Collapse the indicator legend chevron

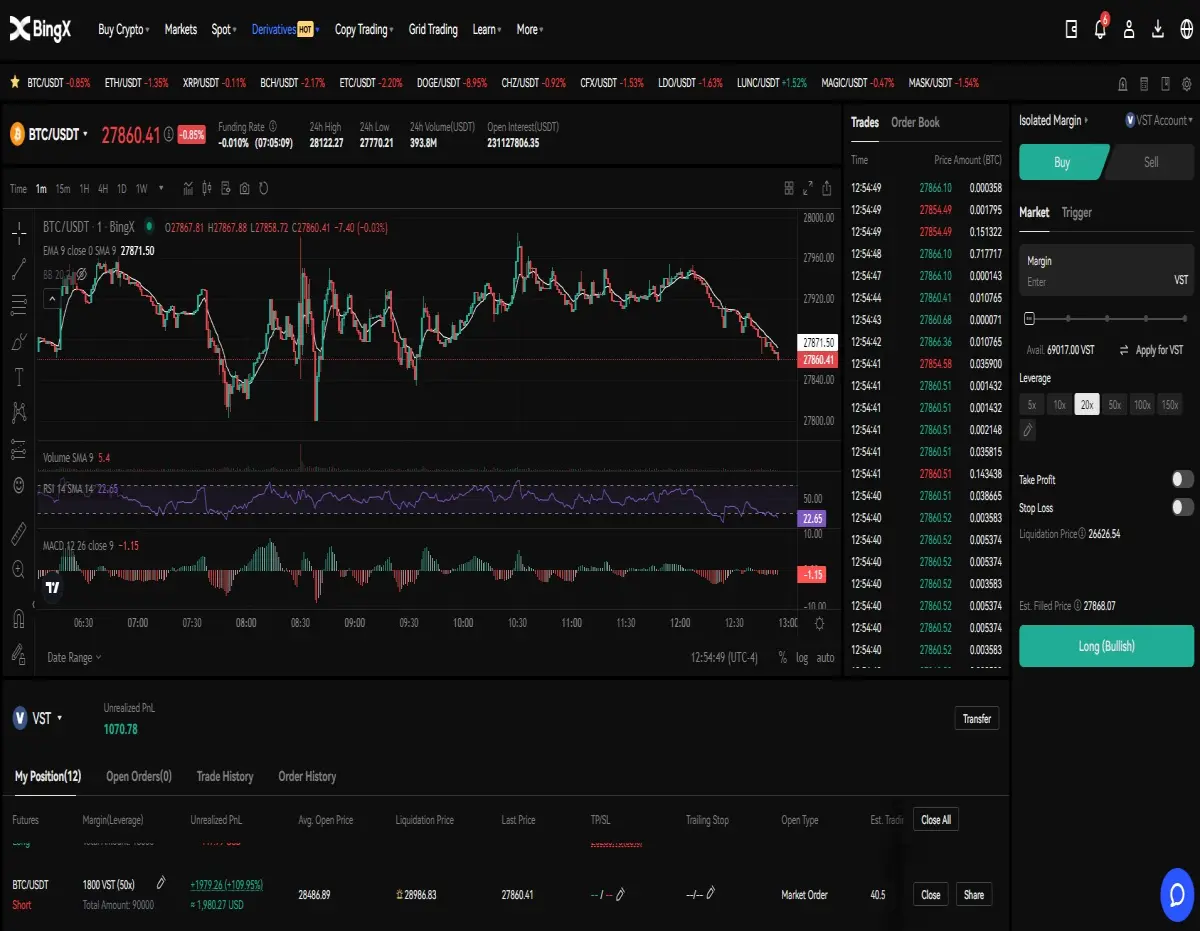(50, 297)
